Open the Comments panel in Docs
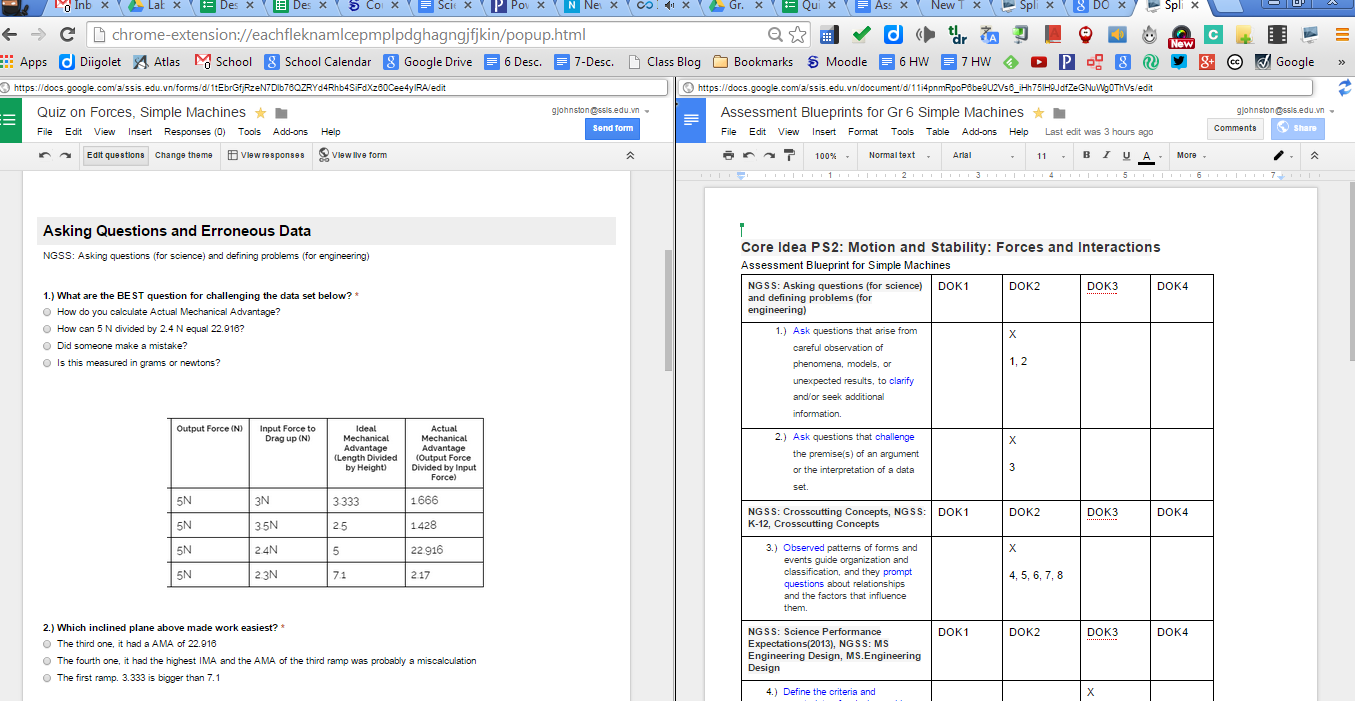This screenshot has width=1355, height=701. [x=1235, y=128]
